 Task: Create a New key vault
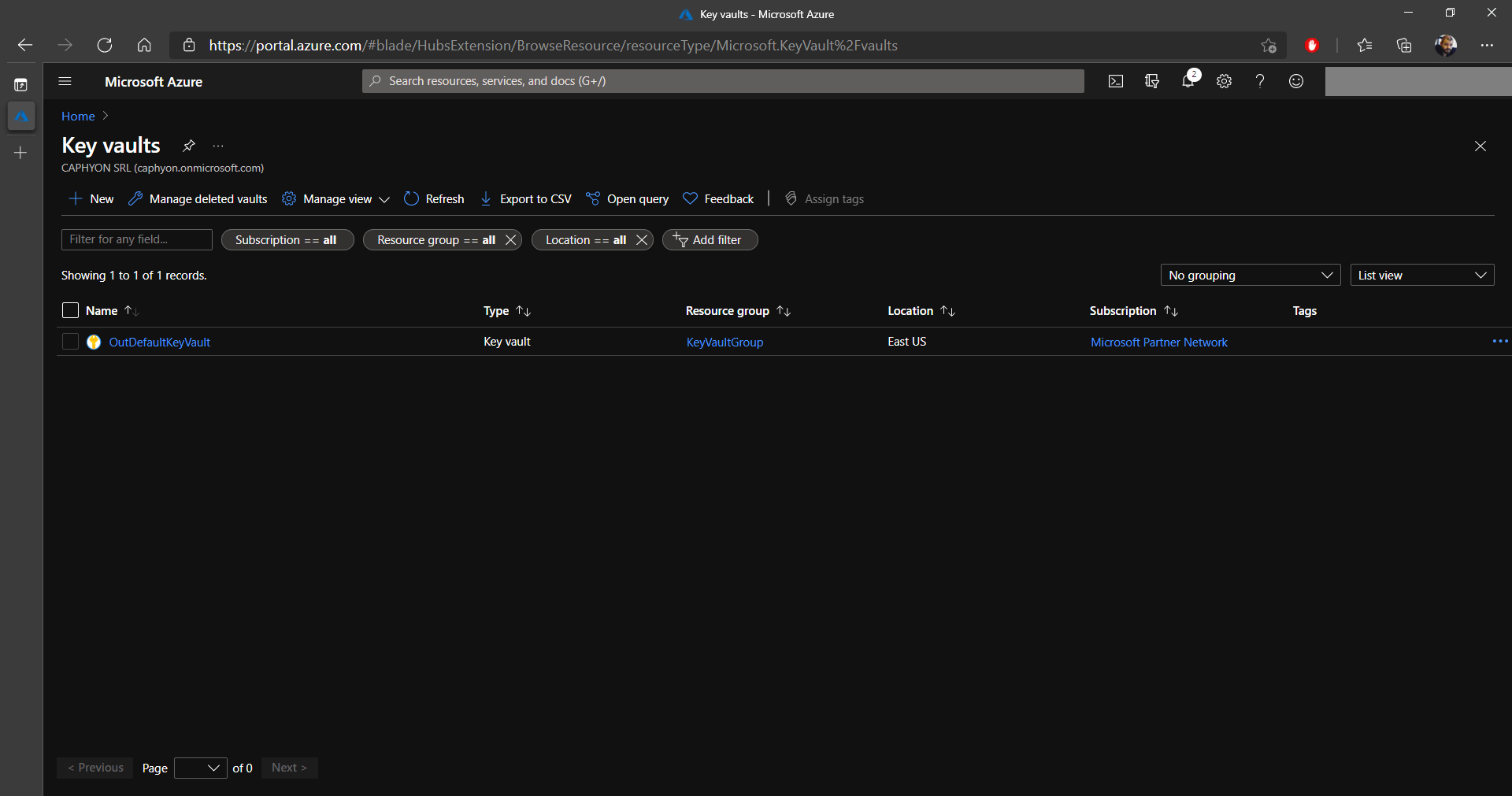pyautogui.click(x=91, y=199)
